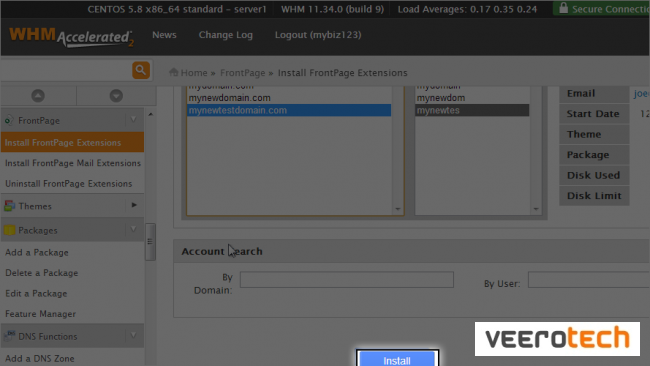
Task: Click the DNS Functions section icon
Action: pyautogui.click(x=9, y=336)
